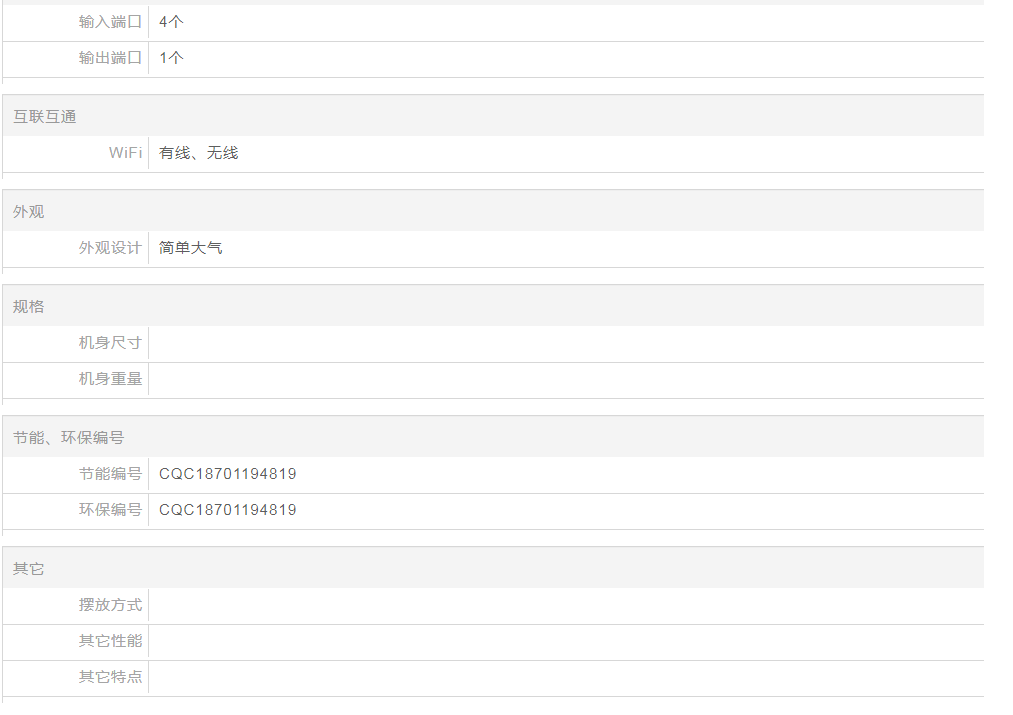The image size is (1013, 715).
Task: Select the 有线、无线 WiFi value
Action: pos(198,153)
